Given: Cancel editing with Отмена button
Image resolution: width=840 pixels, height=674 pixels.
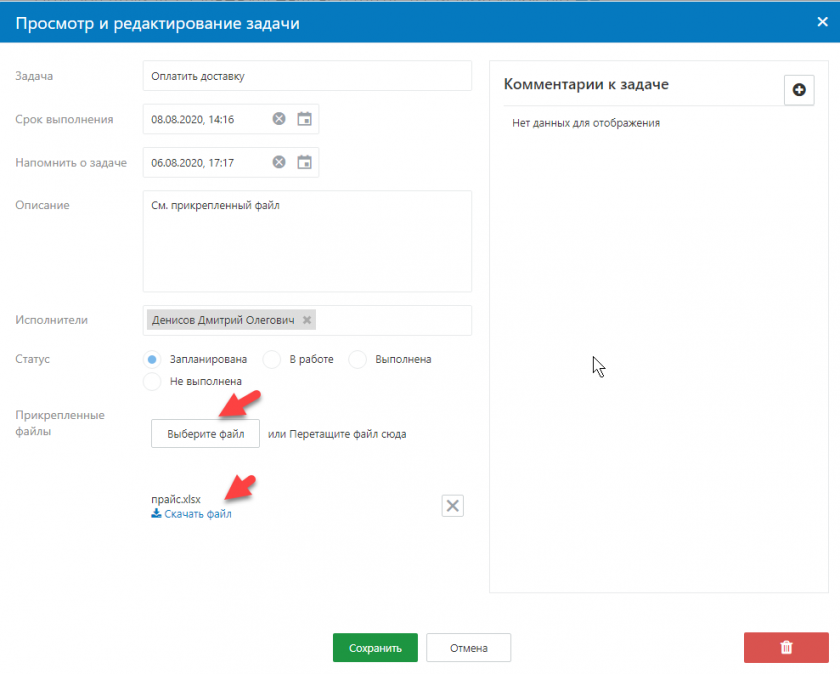Looking at the screenshot, I should point(468,648).
